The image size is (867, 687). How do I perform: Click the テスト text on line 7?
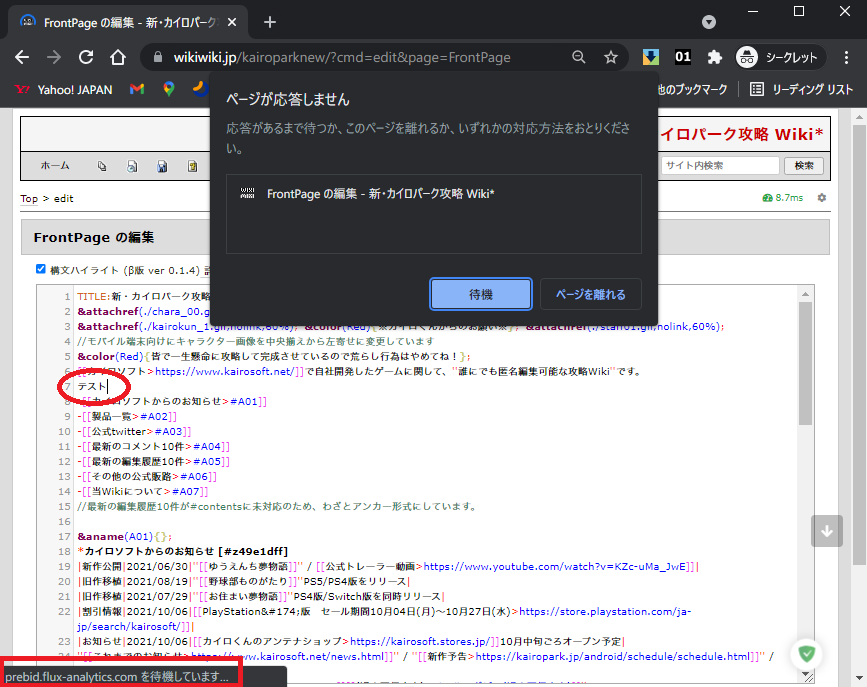92,386
